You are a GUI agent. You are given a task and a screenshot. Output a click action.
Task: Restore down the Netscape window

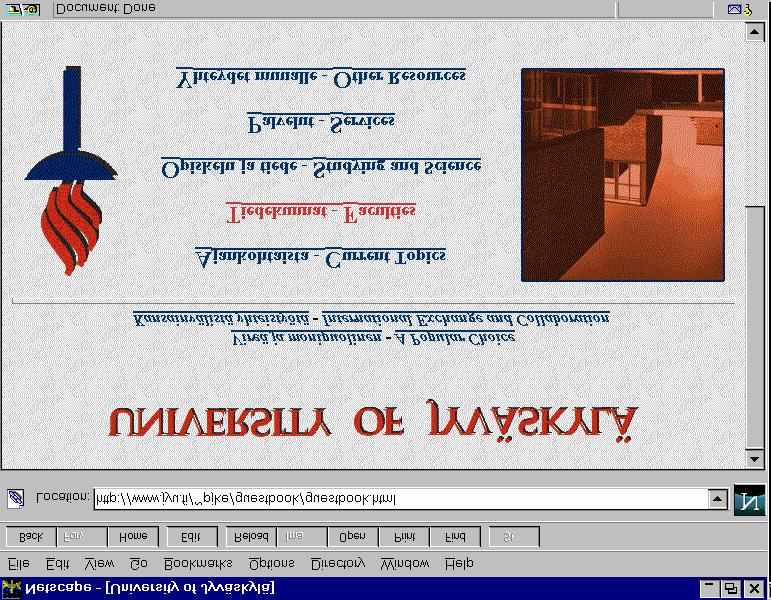click(730, 588)
